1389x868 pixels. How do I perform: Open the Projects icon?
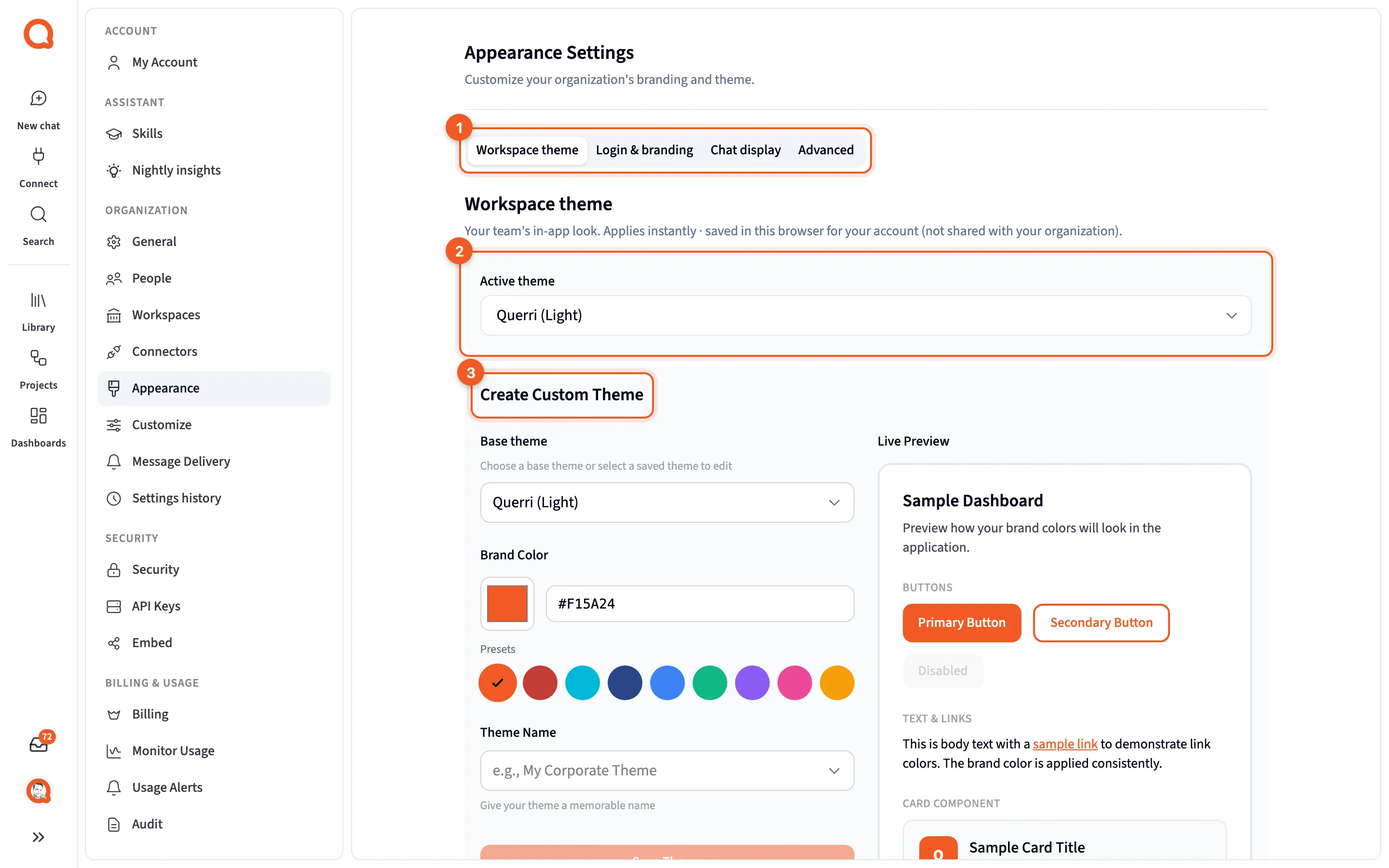[x=39, y=358]
